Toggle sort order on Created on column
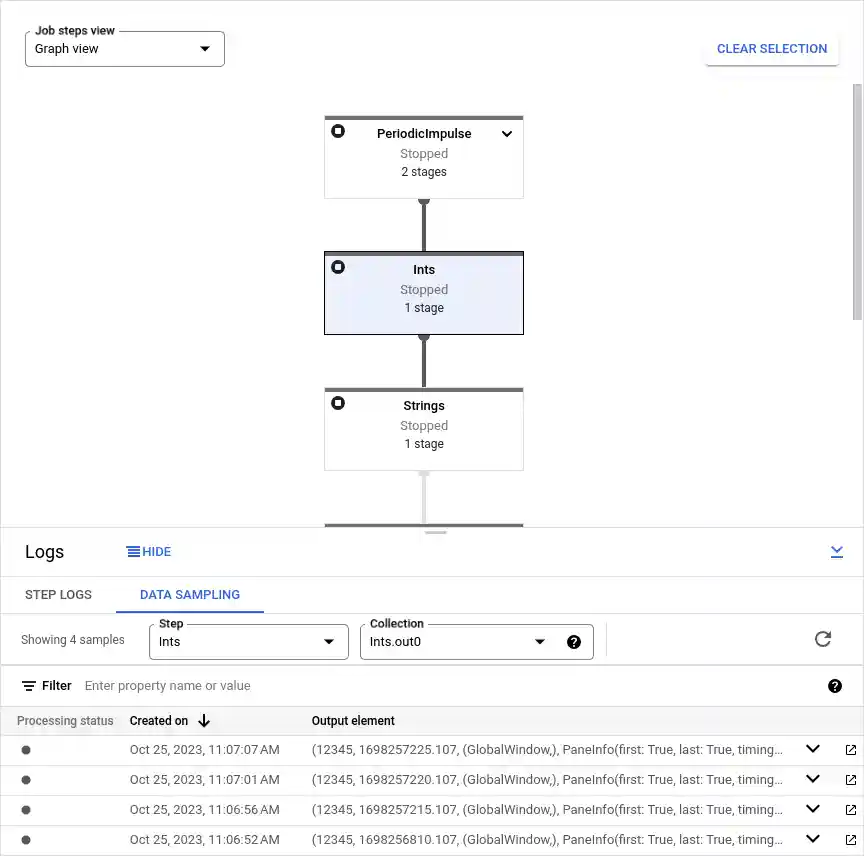The image size is (864, 856). 204,721
